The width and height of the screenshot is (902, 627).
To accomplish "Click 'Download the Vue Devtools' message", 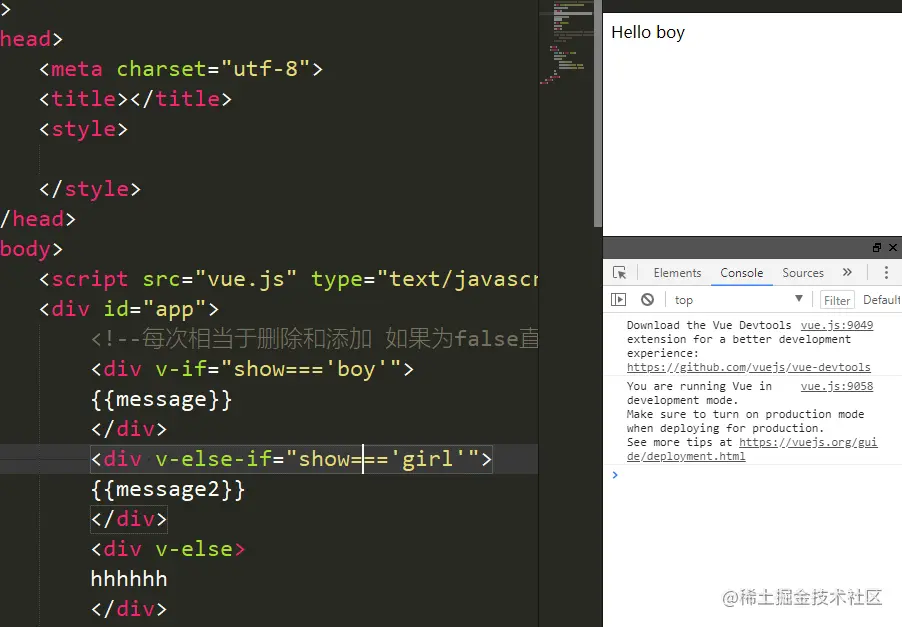I will pos(709,325).
